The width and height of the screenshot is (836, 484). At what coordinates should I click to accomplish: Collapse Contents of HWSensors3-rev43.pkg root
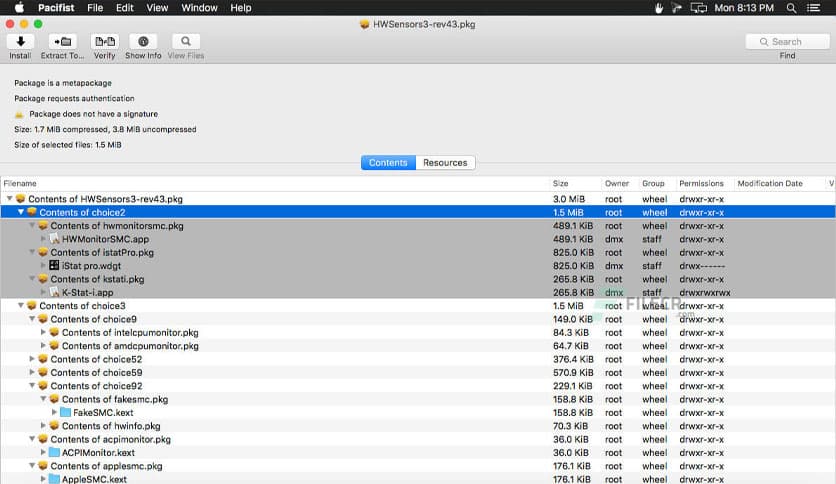(9, 199)
